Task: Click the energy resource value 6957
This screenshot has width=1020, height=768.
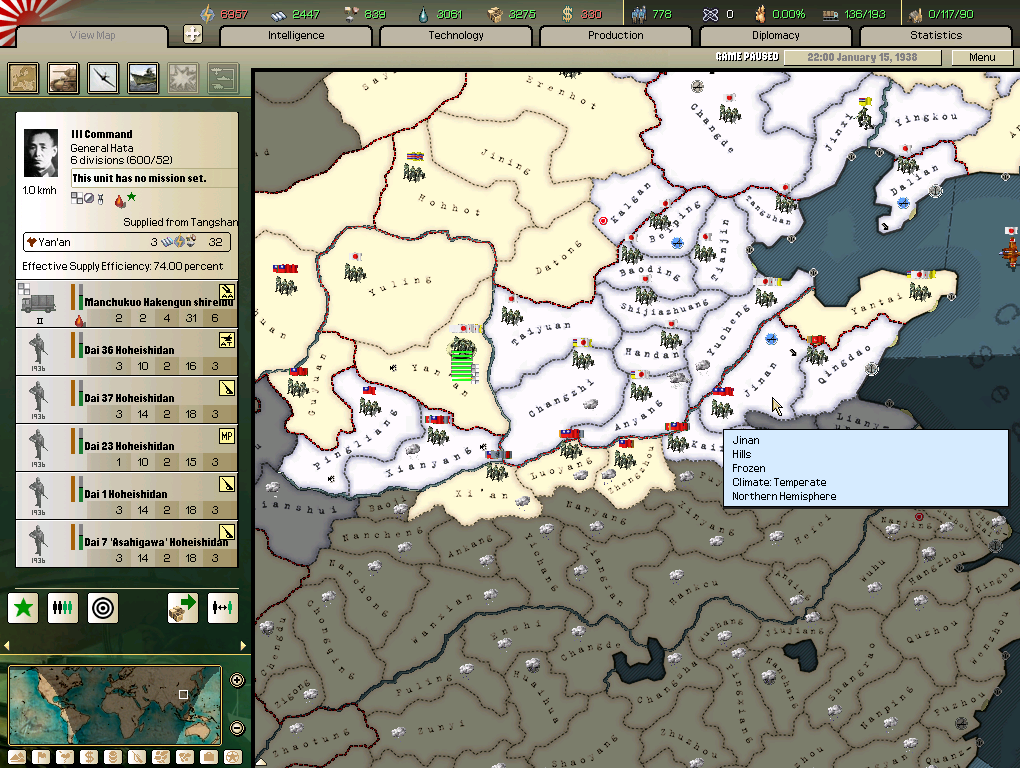Action: 234,14
